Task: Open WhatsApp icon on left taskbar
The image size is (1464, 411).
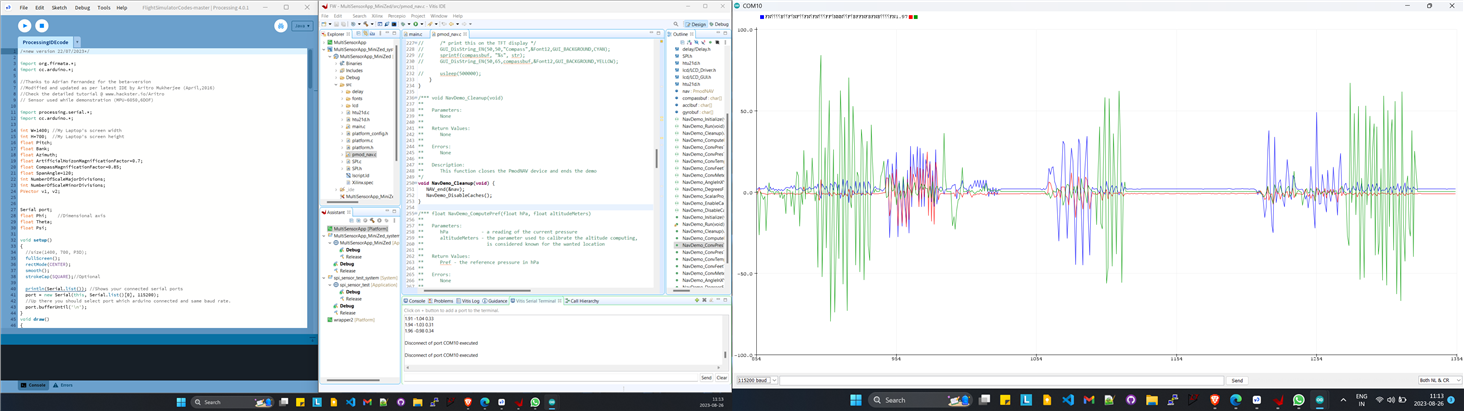Action: [535, 402]
